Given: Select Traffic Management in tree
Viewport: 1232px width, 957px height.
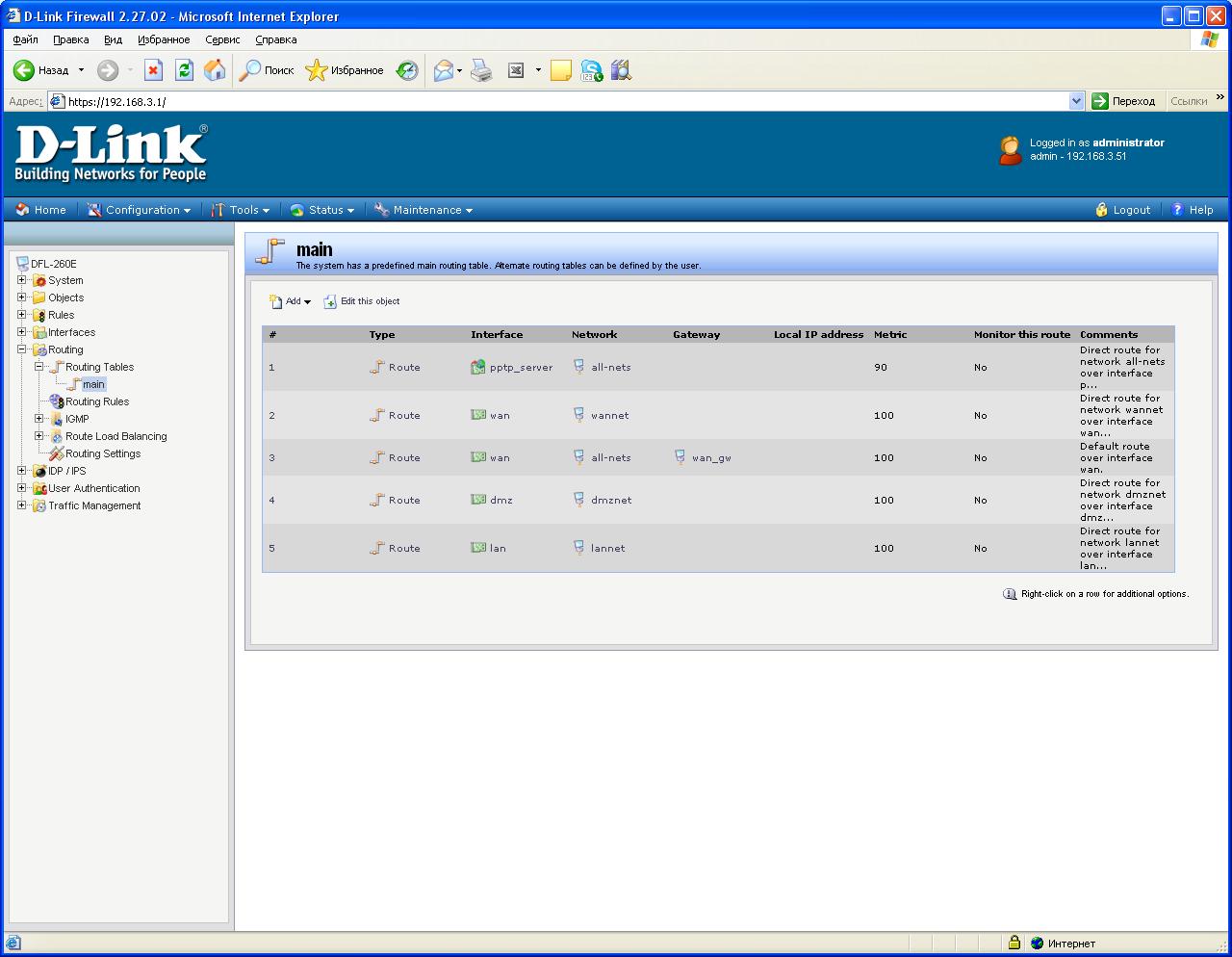Looking at the screenshot, I should [94, 505].
